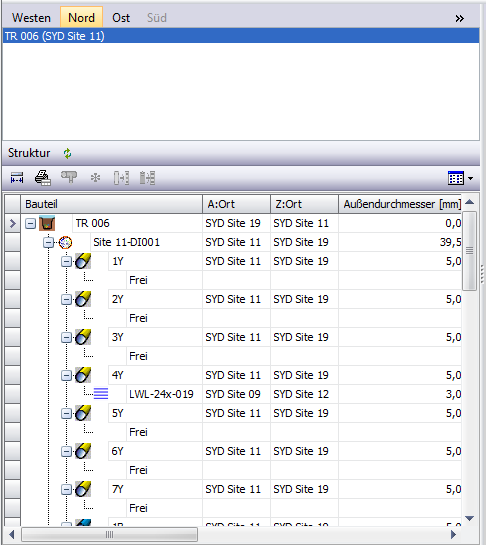This screenshot has height=545, width=486.
Task: Collapse the Site 11-DI001 node
Action: tap(48, 243)
